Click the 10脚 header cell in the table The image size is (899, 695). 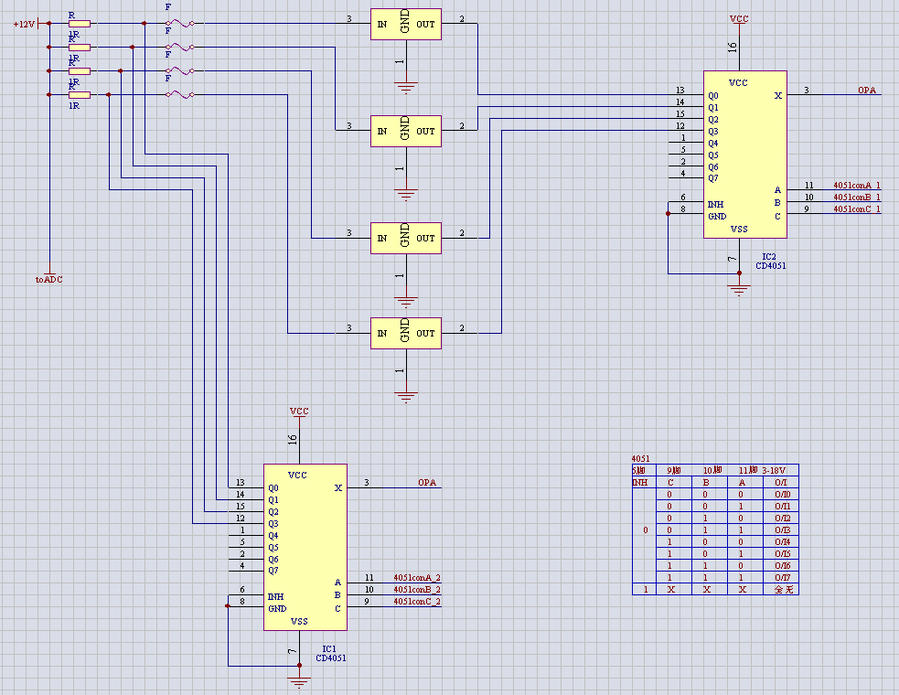(x=712, y=471)
